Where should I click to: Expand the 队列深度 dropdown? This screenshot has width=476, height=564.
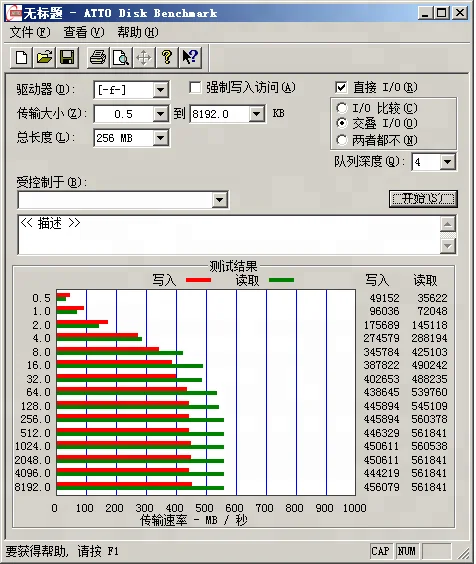[448, 162]
